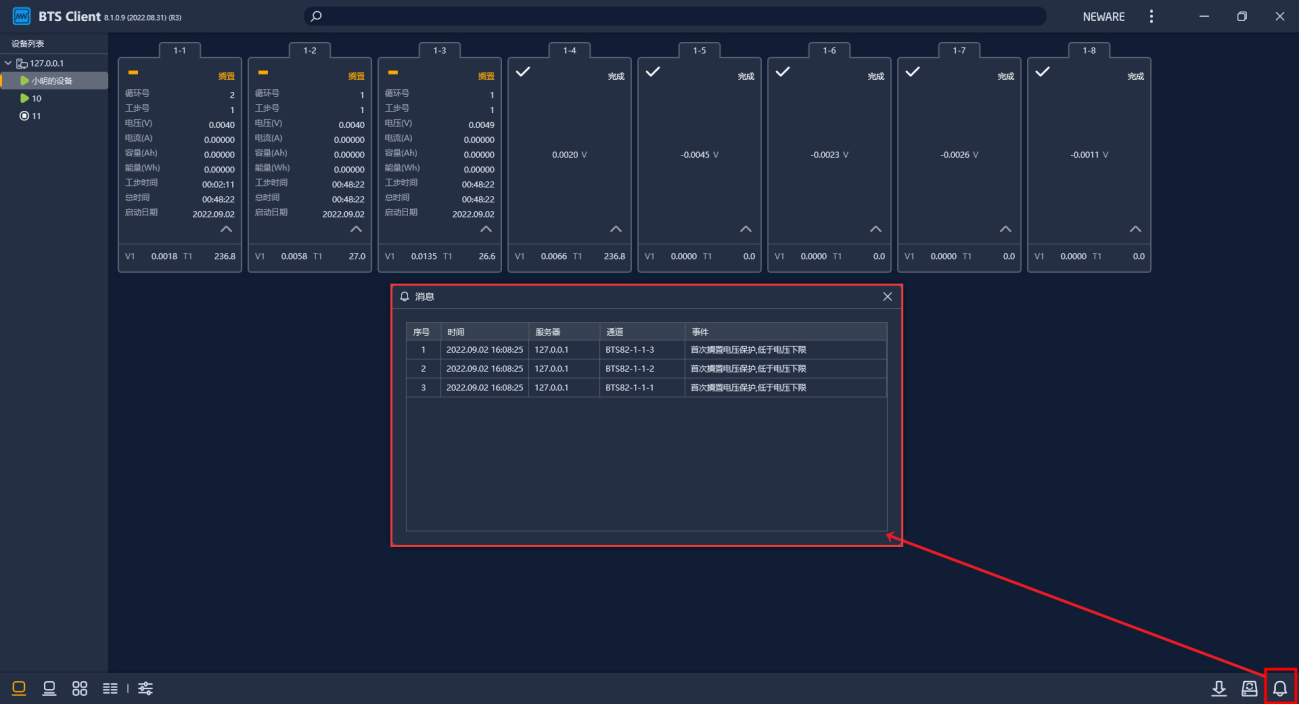Image resolution: width=1299 pixels, height=704 pixels.
Task: Collapse channel 1-1 card details chevron
Action: [226, 229]
